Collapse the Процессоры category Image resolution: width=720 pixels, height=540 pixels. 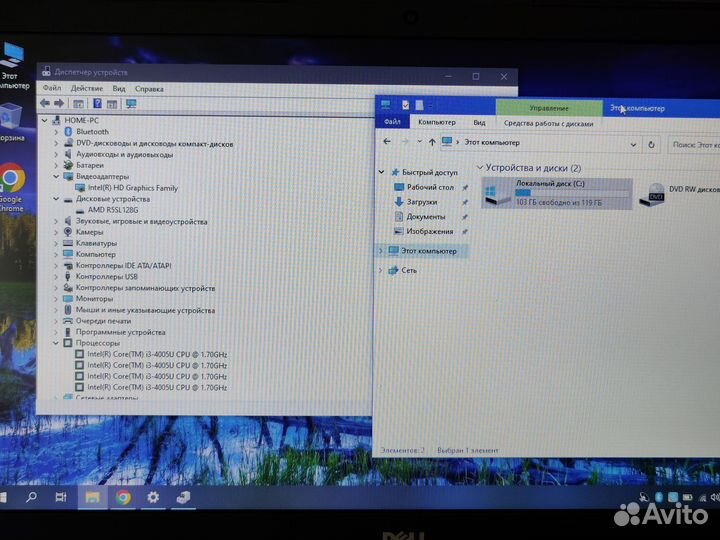click(x=56, y=343)
